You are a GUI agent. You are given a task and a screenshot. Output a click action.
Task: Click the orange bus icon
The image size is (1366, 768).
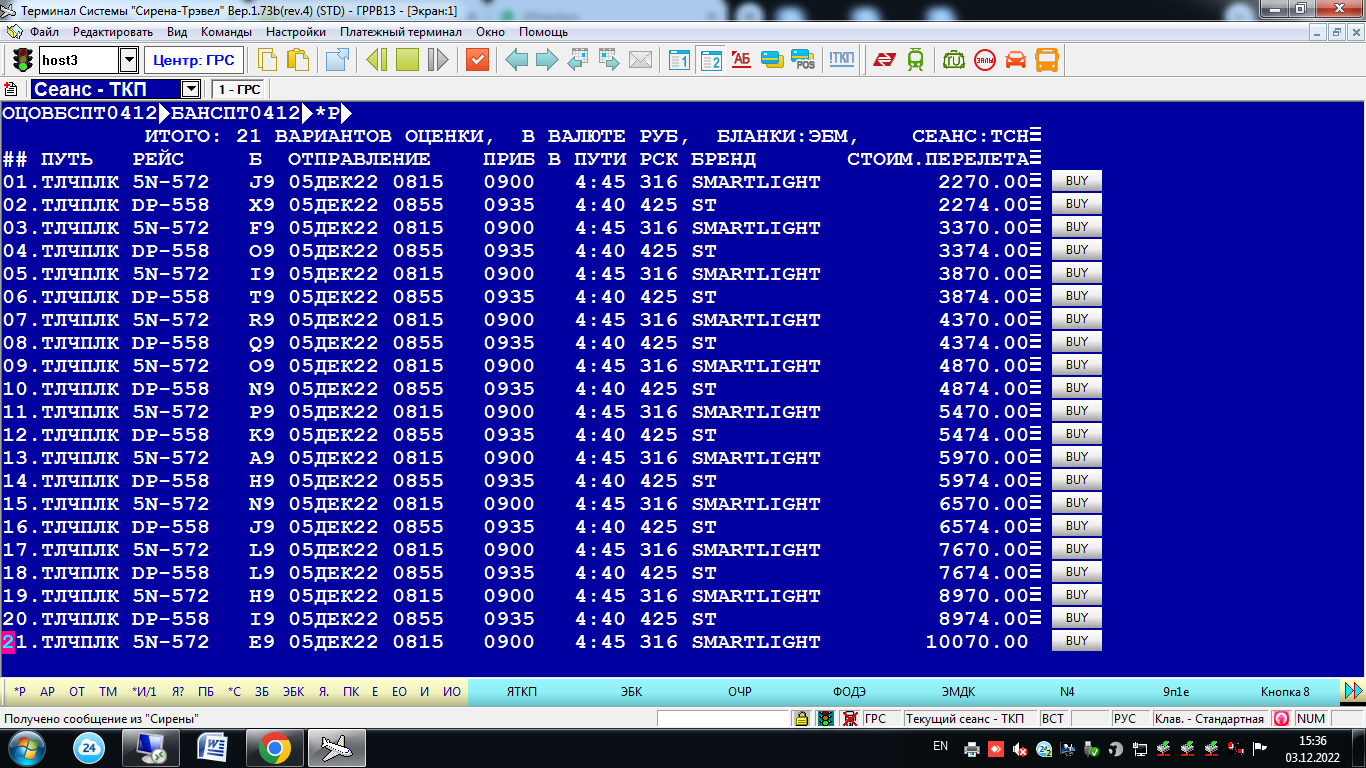(1046, 60)
